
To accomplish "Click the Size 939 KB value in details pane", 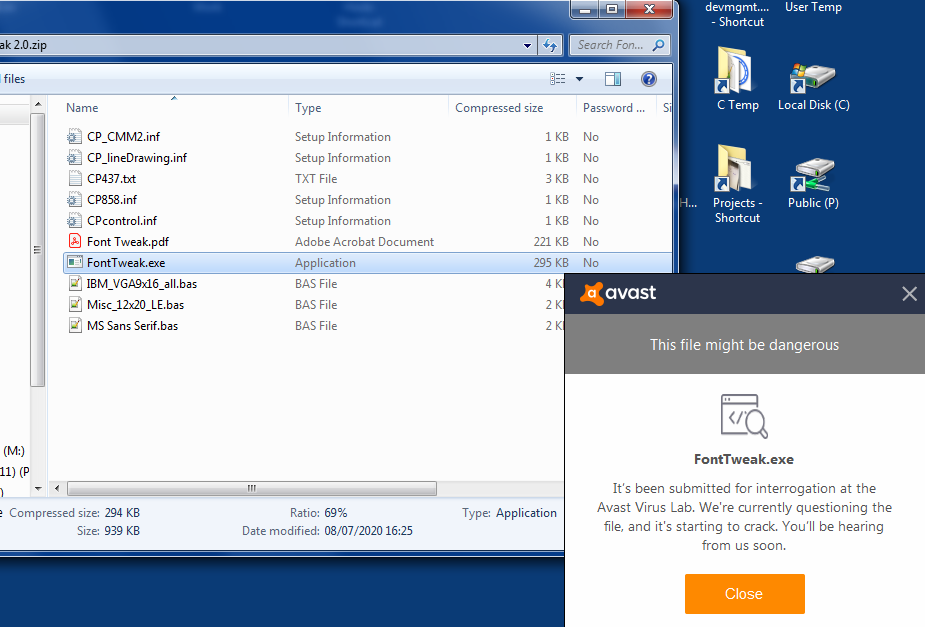I will pos(122,531).
